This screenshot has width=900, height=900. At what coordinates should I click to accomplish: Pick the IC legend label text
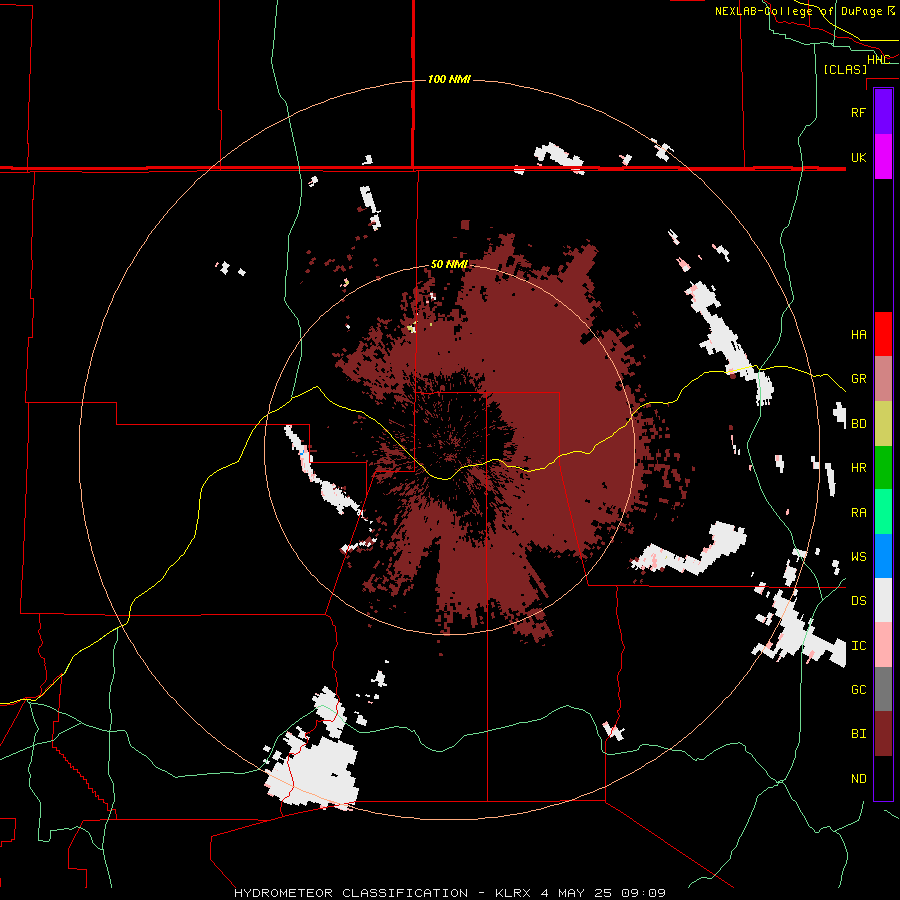point(858,646)
